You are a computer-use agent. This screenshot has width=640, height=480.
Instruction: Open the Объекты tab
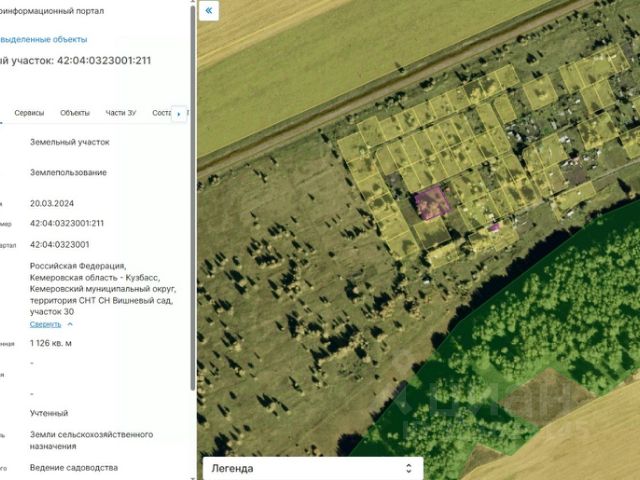click(75, 113)
